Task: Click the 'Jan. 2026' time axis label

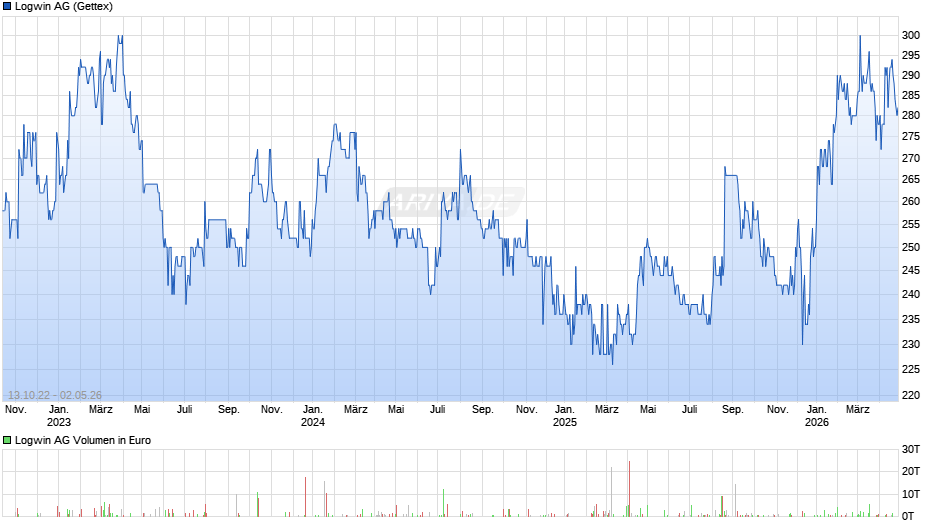Action: pyautogui.click(x=817, y=416)
